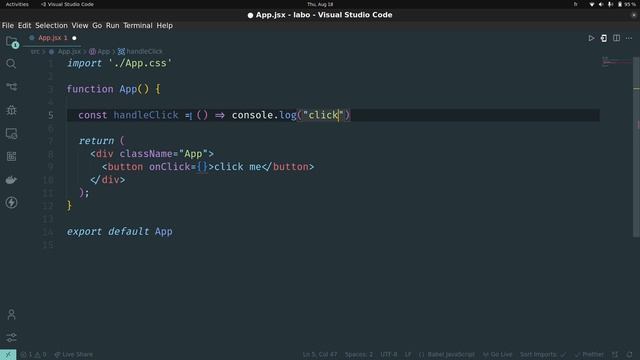Screen dimensions: 640x360
Task: Open notifications bell in the status bar
Action: click(629, 355)
